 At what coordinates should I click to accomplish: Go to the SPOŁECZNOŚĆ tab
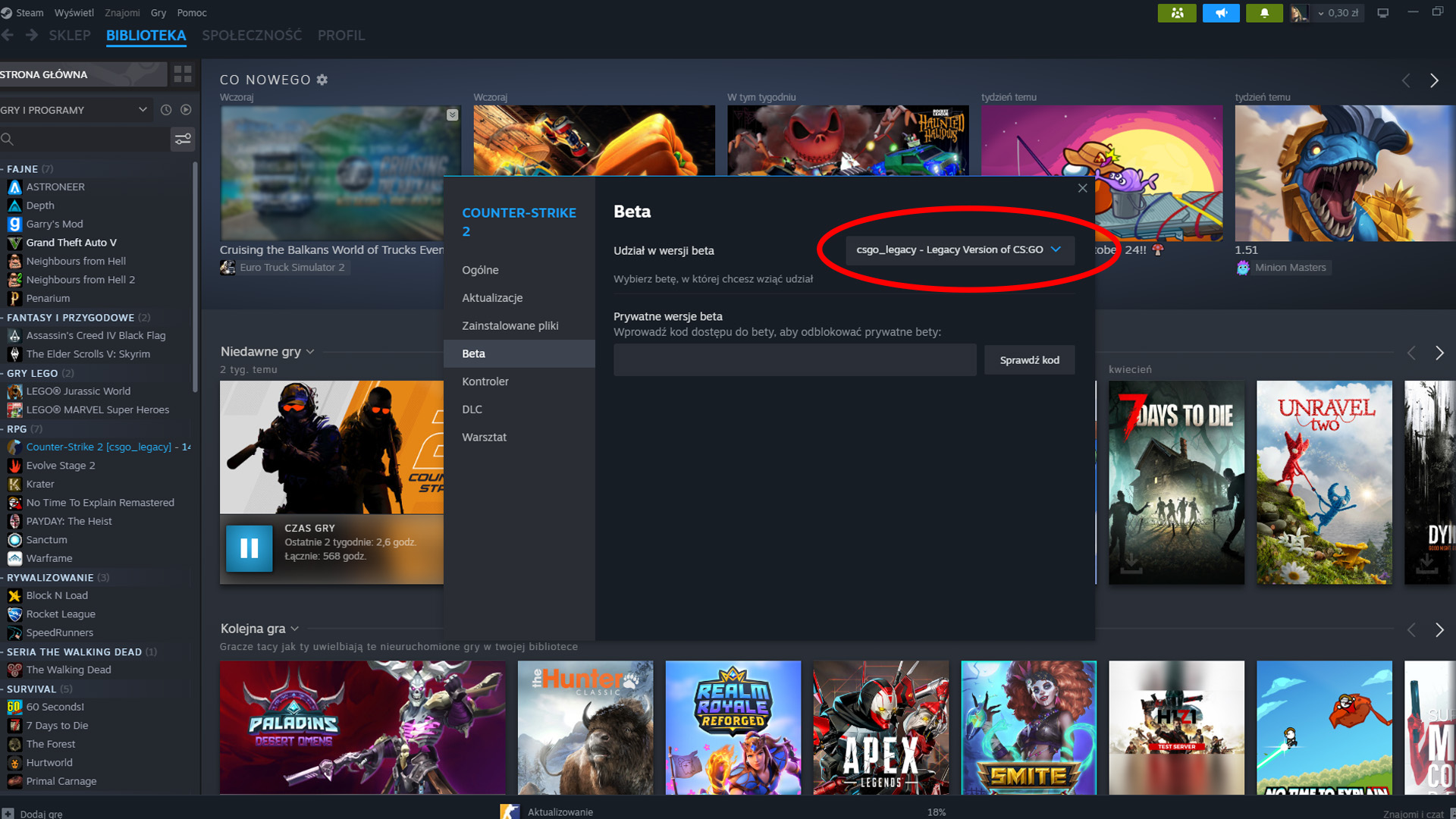pos(252,36)
